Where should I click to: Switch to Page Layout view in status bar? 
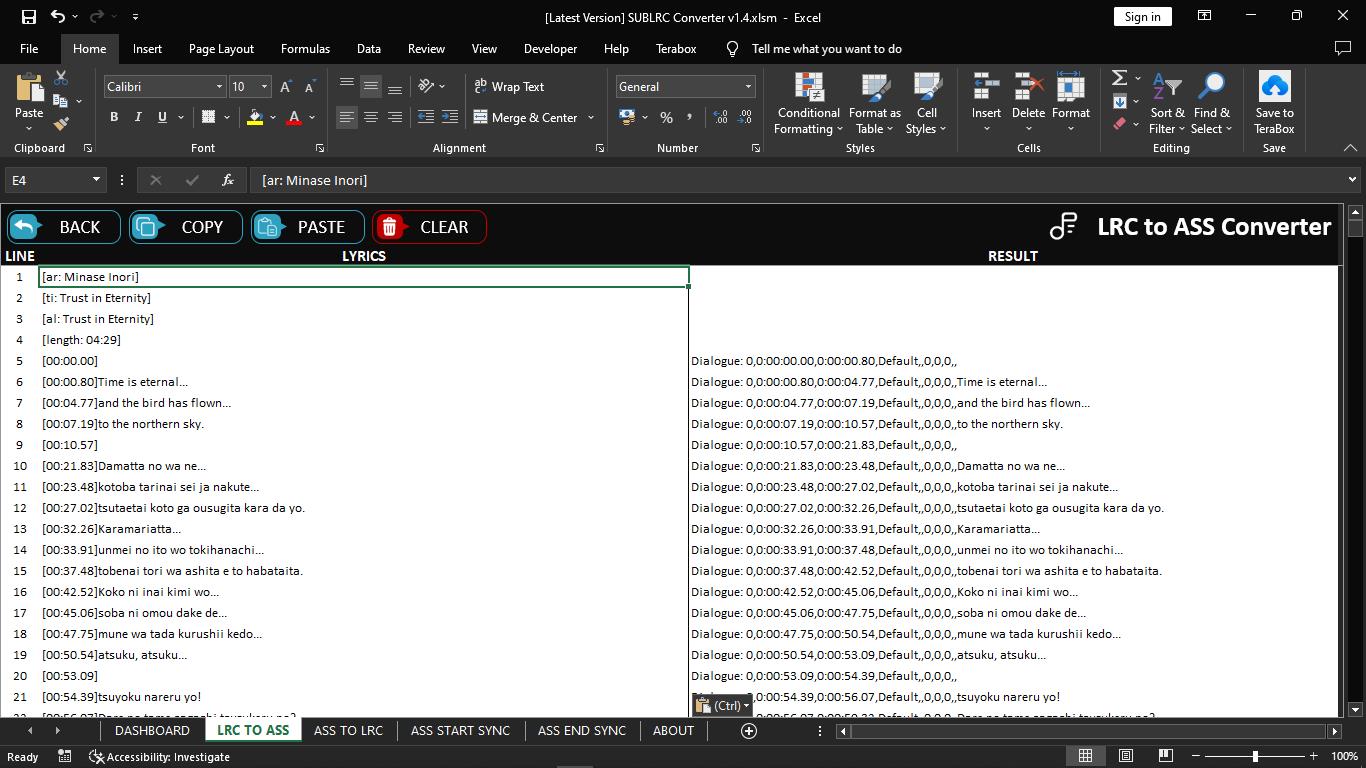[1125, 756]
